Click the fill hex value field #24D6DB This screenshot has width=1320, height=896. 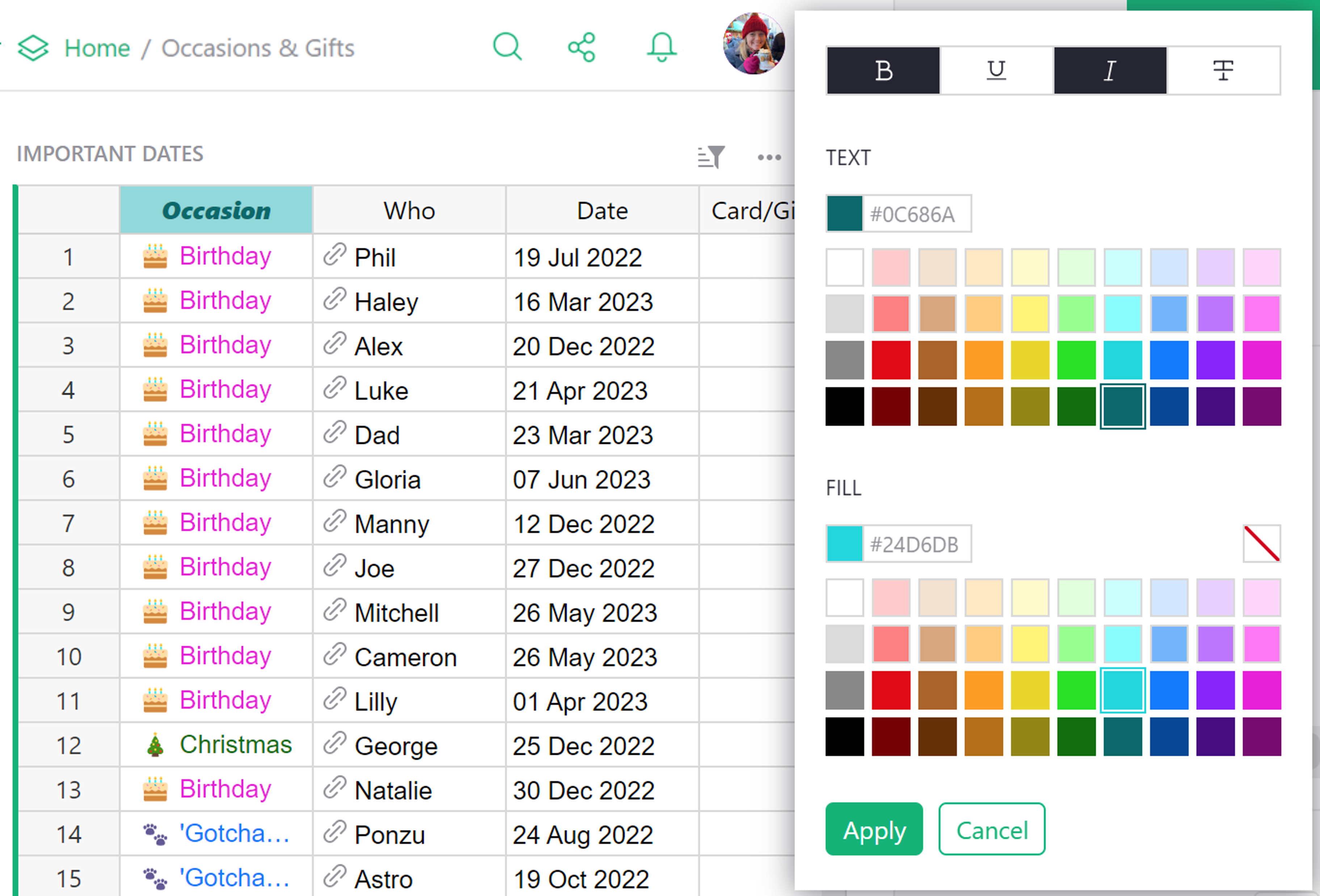point(915,544)
